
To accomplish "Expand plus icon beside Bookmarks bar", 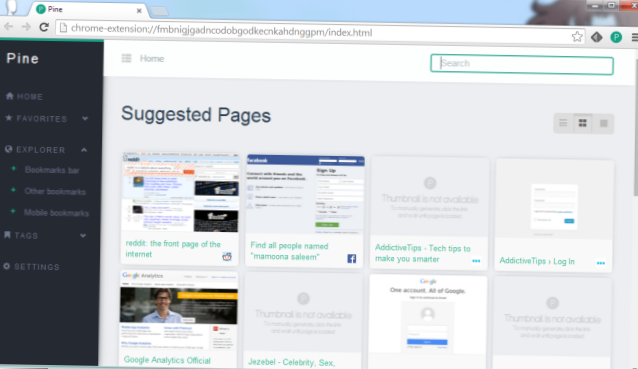I will tap(14, 169).
